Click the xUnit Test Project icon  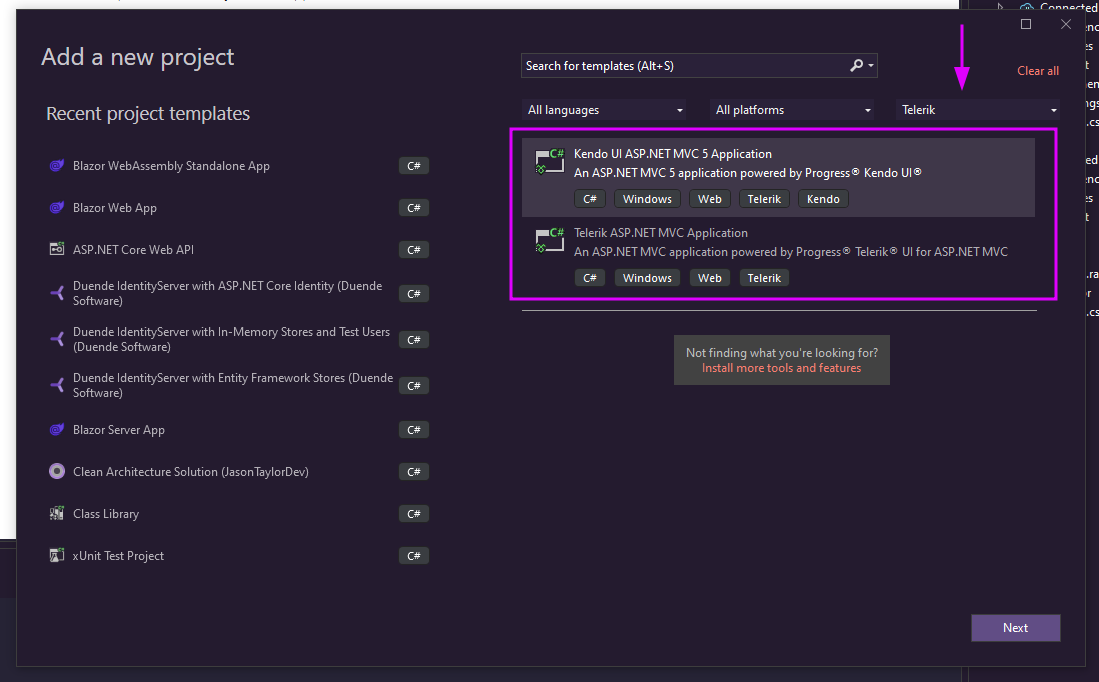point(57,556)
